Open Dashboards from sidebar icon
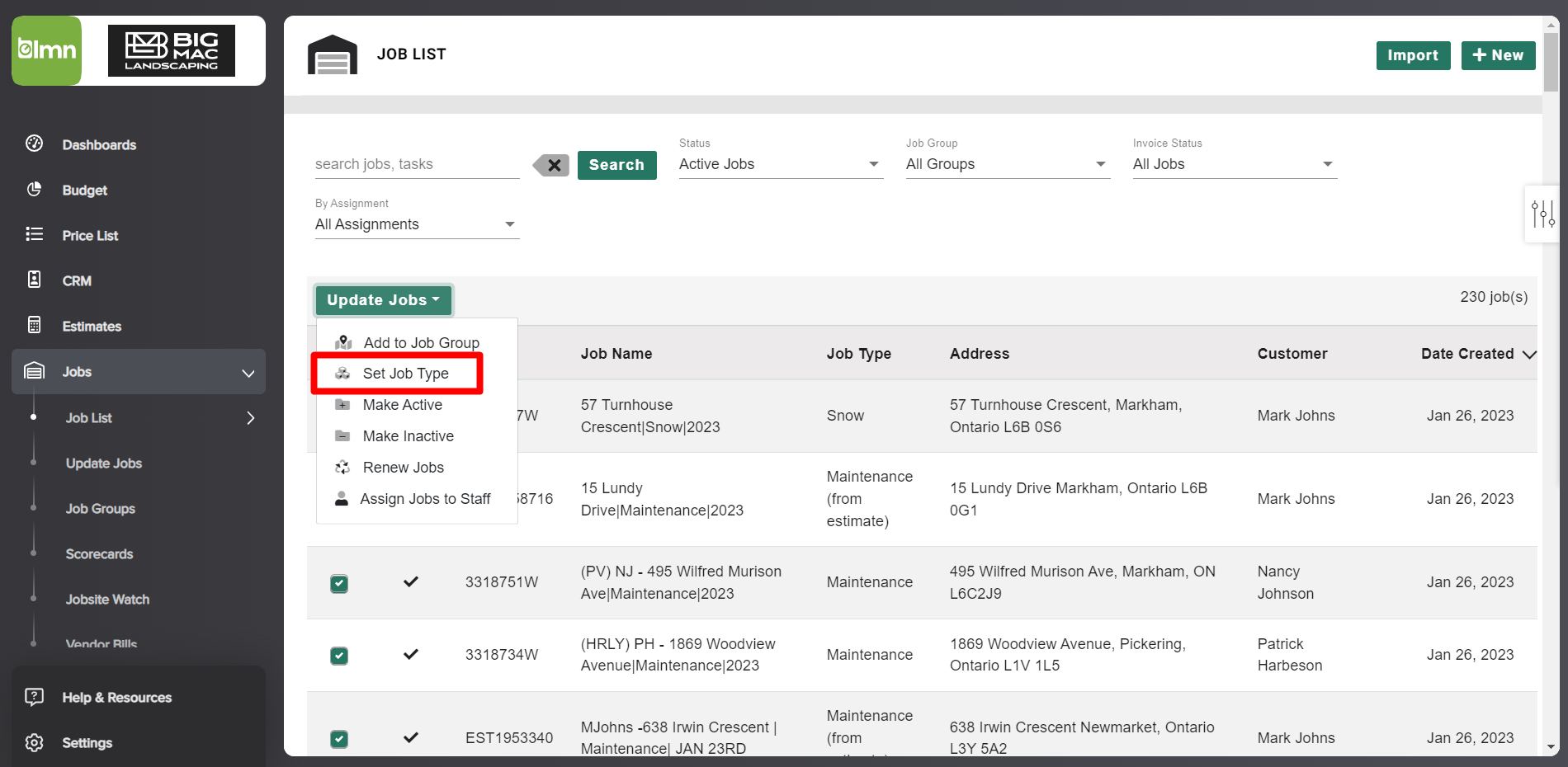 click(34, 144)
